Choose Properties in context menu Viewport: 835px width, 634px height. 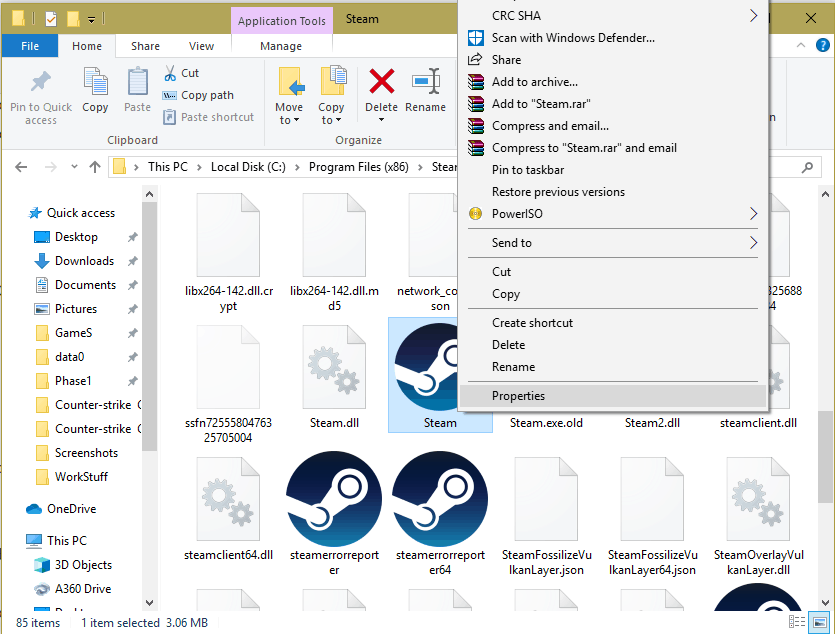tap(612, 396)
